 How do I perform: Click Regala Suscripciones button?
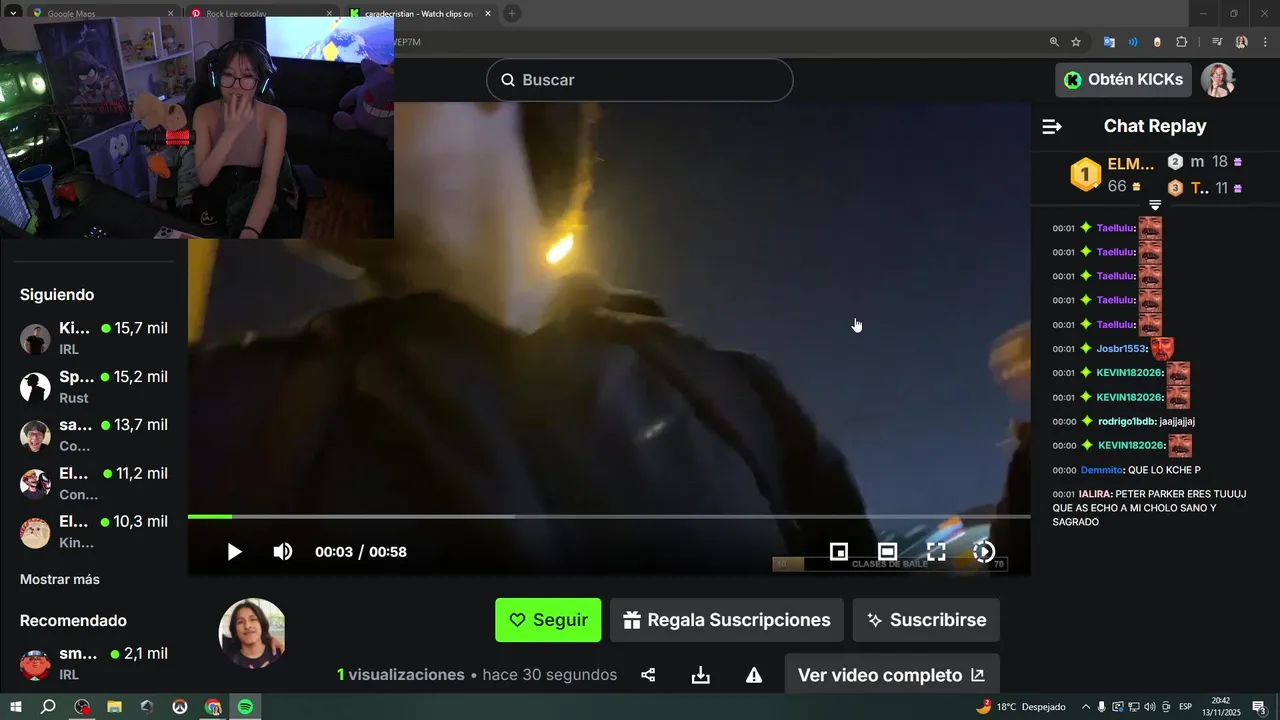727,620
